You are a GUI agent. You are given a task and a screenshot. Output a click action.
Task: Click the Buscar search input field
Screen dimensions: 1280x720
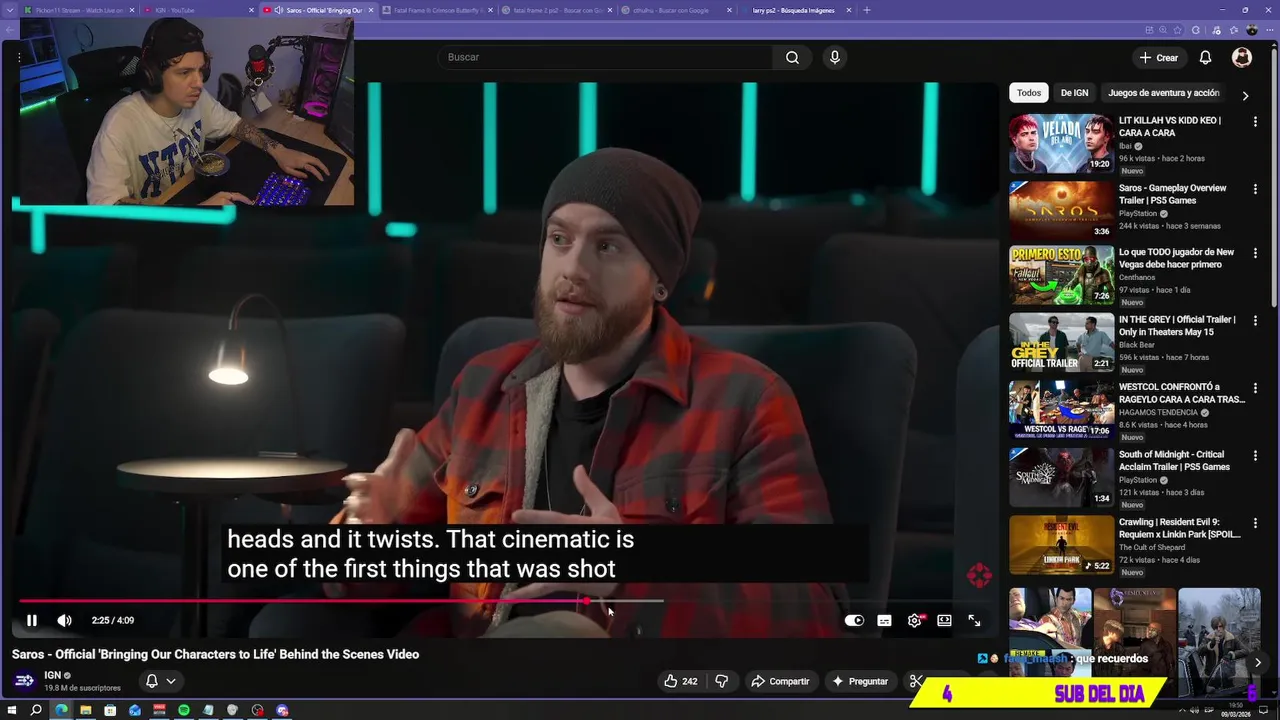pos(605,57)
